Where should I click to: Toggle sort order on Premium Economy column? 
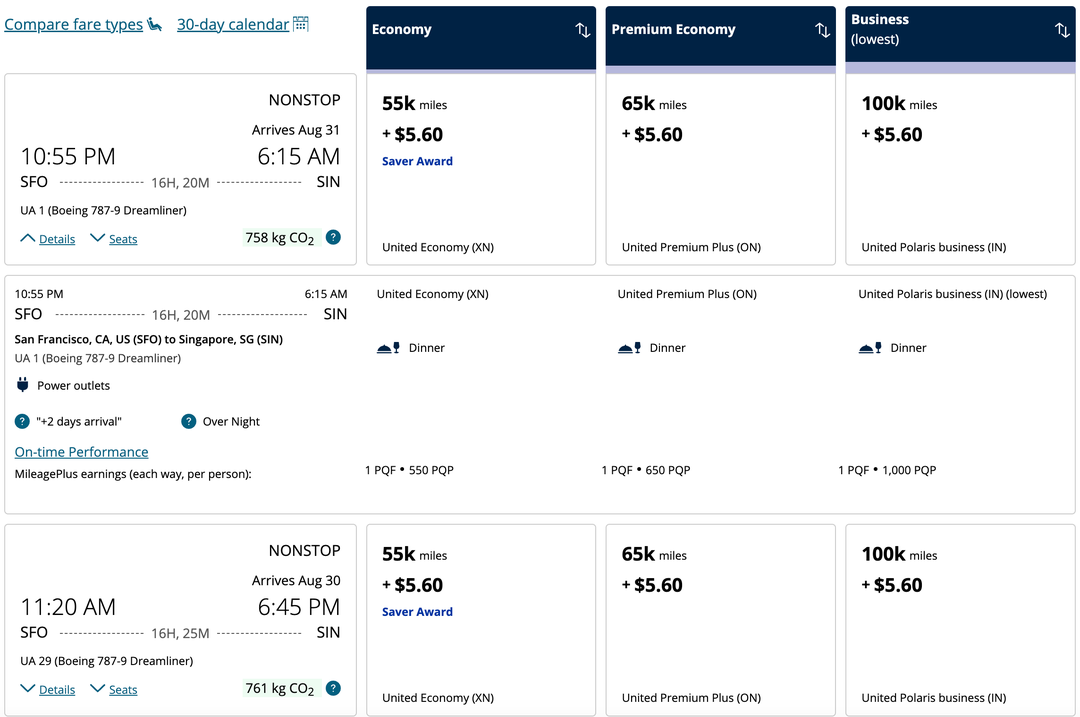tap(822, 30)
